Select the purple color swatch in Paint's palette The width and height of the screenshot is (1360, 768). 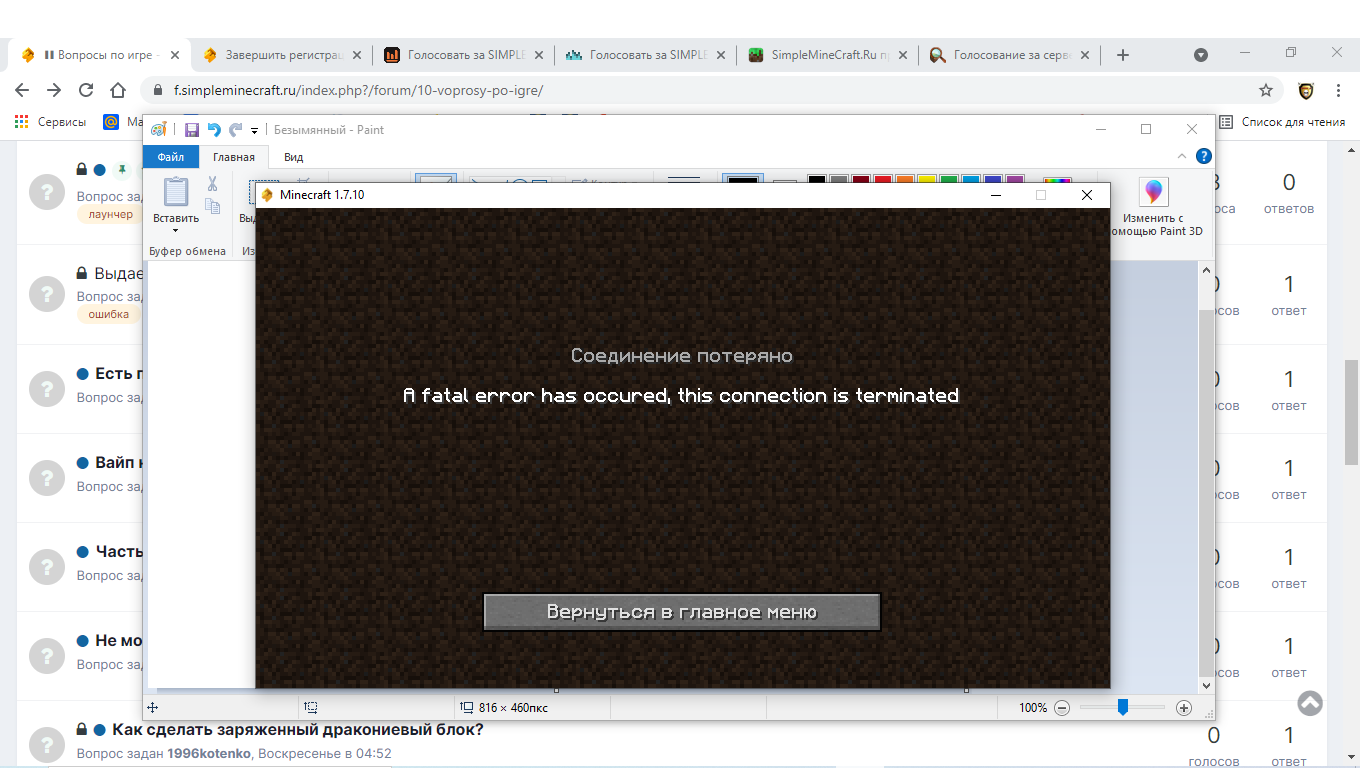click(x=1015, y=180)
